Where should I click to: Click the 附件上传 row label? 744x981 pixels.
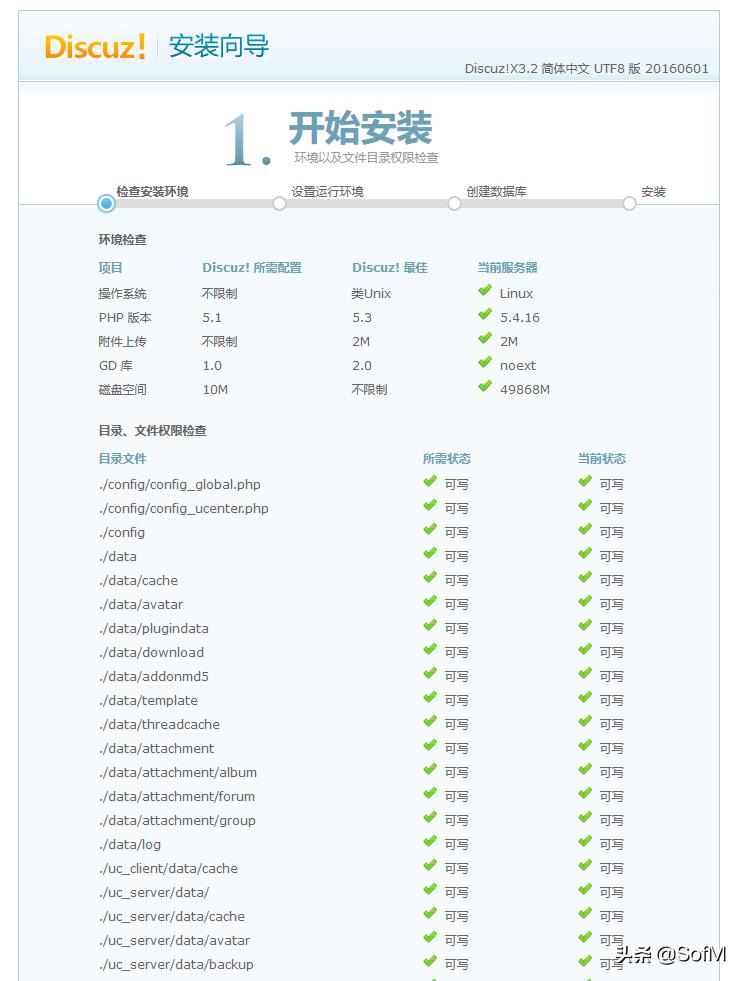(x=123, y=342)
